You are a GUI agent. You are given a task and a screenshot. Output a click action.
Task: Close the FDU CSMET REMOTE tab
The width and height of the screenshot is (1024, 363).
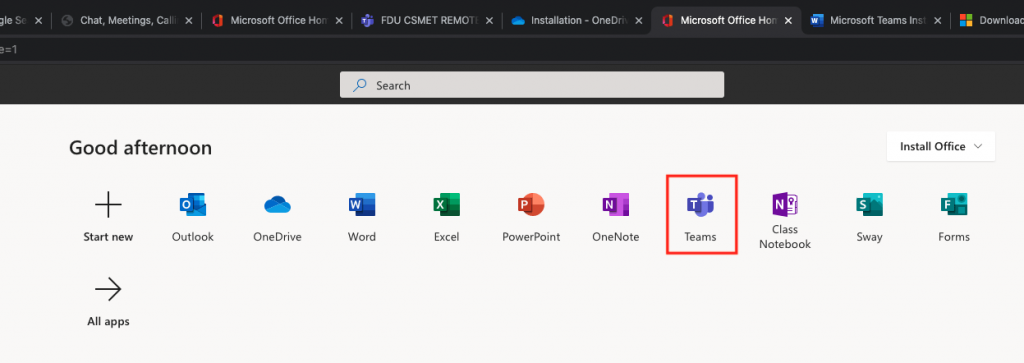489,20
